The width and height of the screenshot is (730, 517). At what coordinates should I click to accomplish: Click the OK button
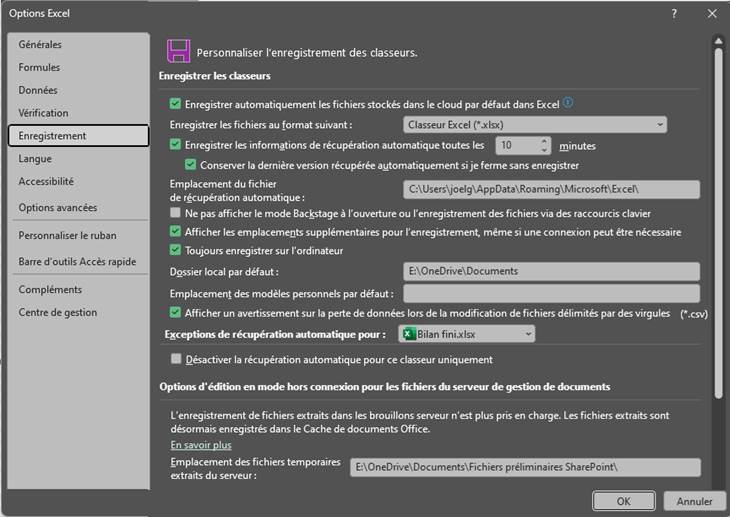pyautogui.click(x=623, y=501)
